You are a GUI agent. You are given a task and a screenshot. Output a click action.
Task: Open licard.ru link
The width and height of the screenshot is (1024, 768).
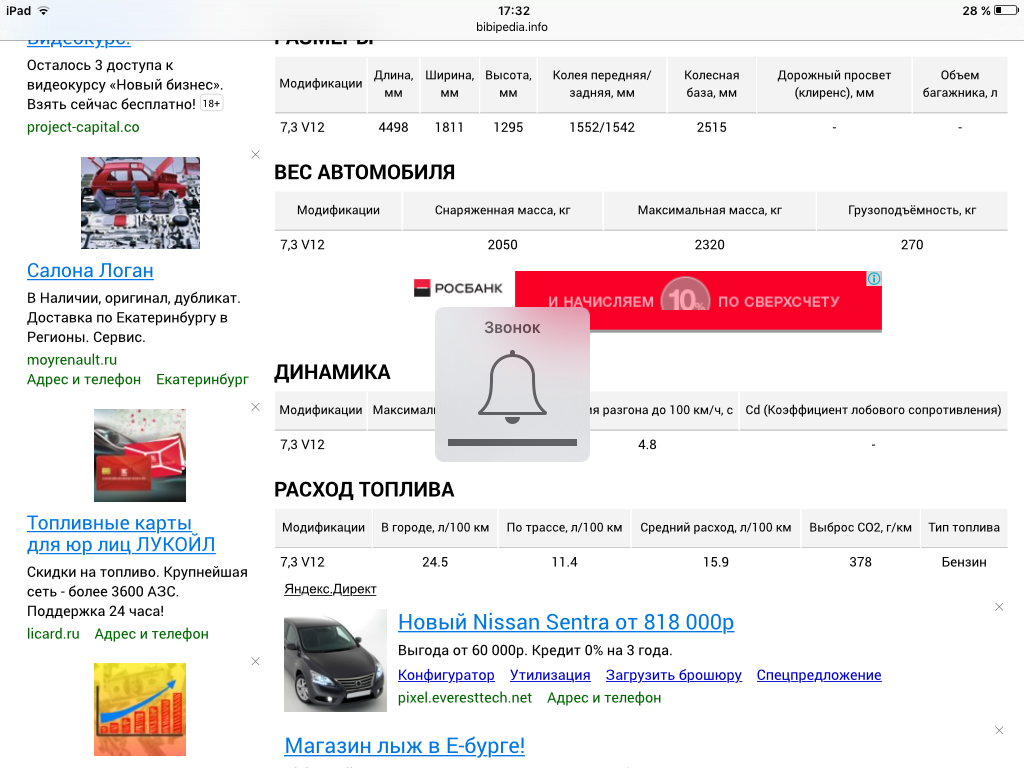(x=53, y=633)
